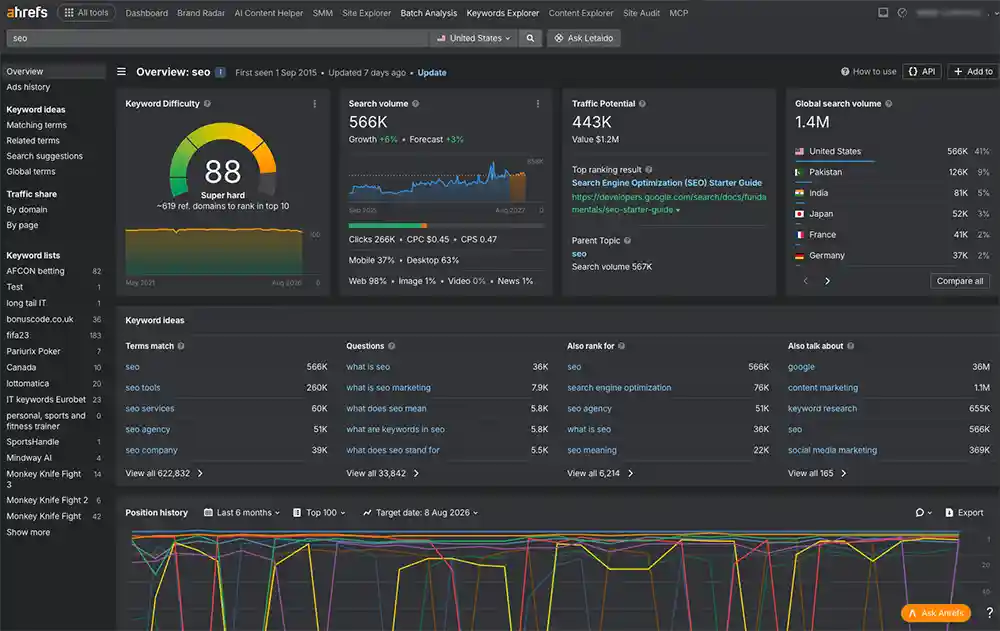Go to next page of countries list

point(827,281)
